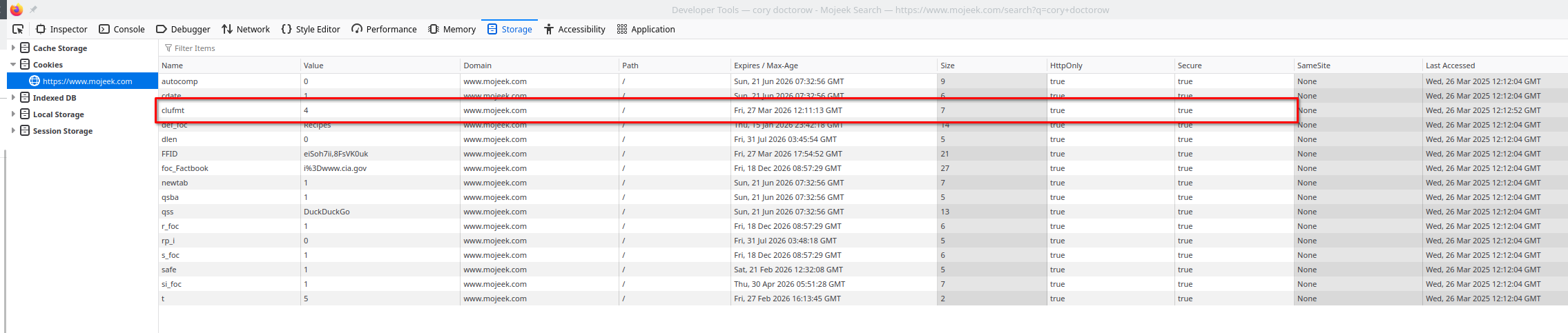Switch to the Console tab
Screen dimensions: 1568x333
point(122,29)
